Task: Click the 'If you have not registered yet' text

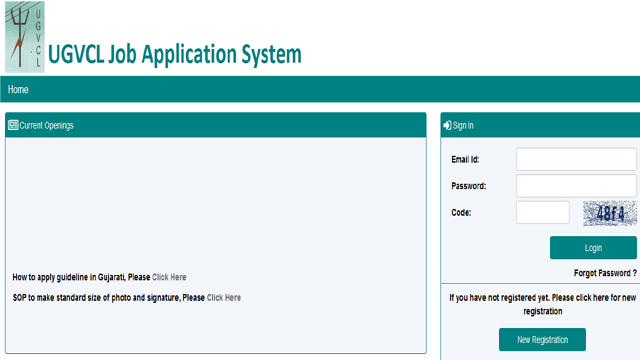Action: (x=542, y=304)
